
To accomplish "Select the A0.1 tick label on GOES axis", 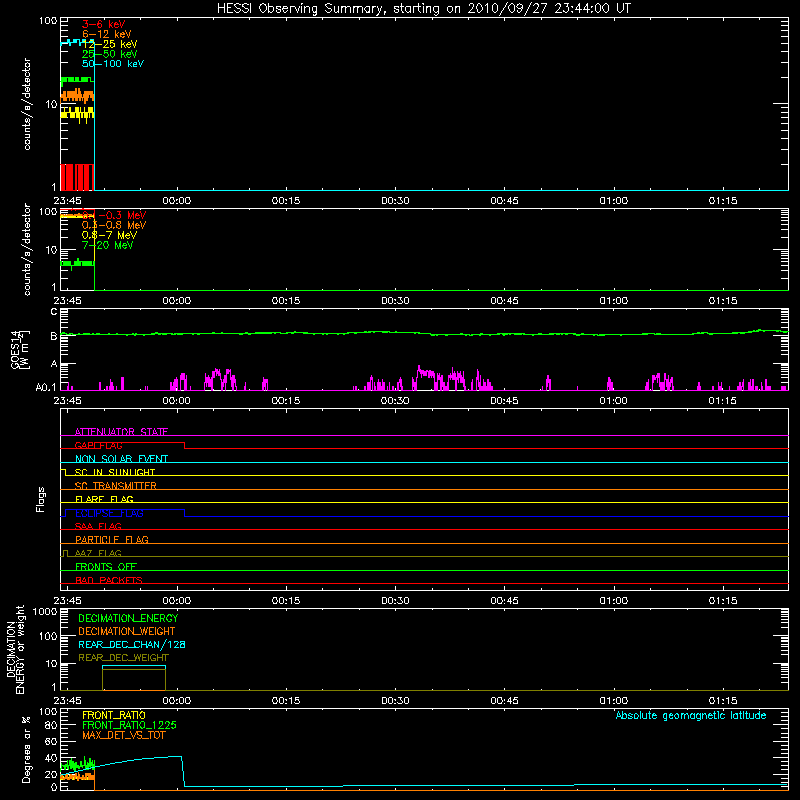I will (46, 387).
